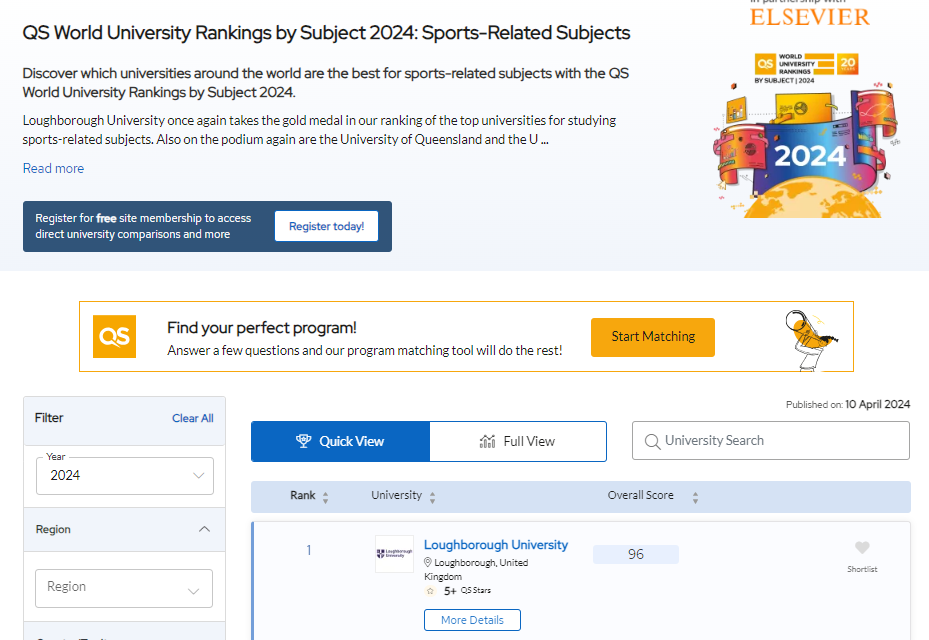Viewport: 929px width, 640px height.
Task: Click the Start Matching button
Action: tap(653, 337)
